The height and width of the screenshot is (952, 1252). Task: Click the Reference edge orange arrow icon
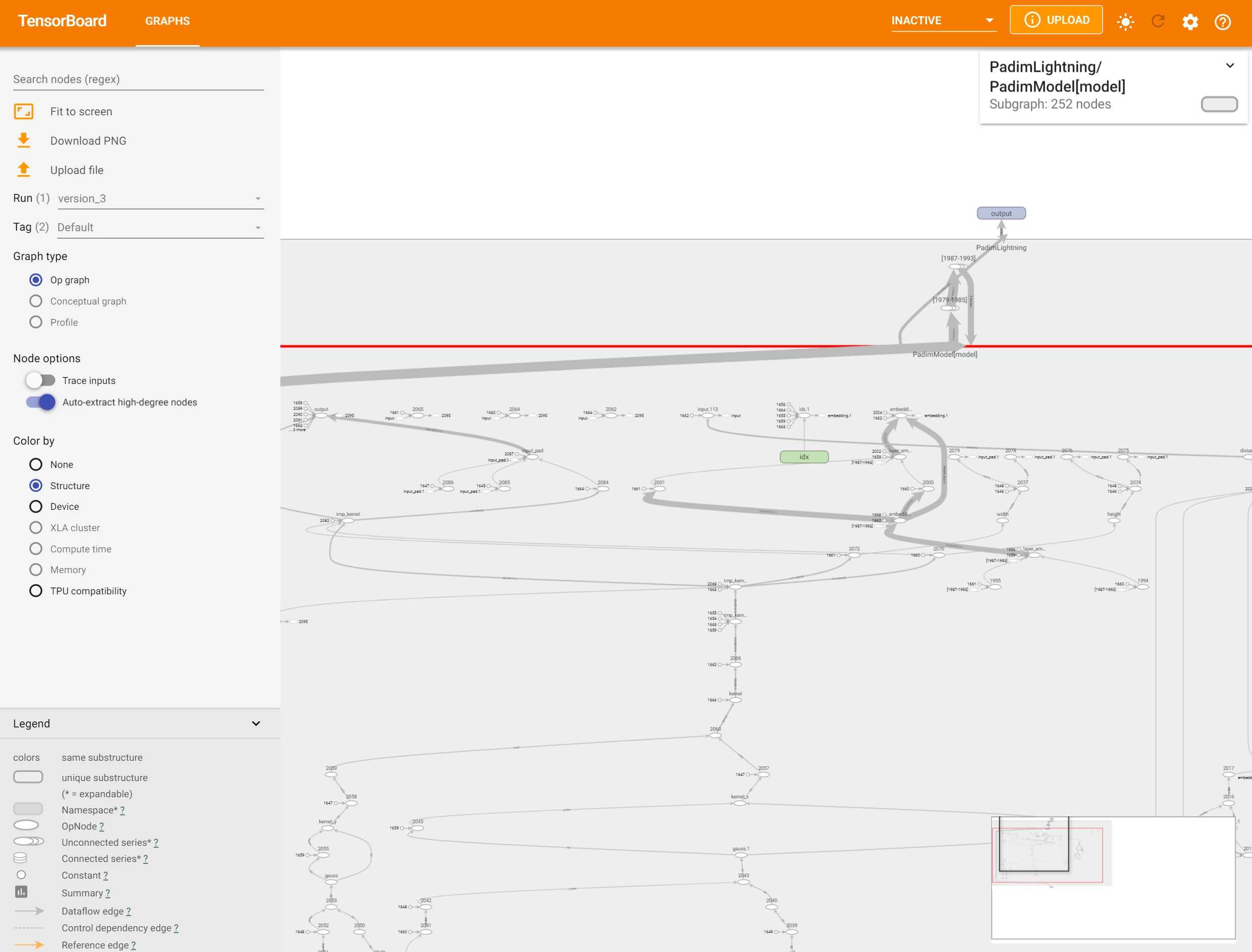coord(29,944)
